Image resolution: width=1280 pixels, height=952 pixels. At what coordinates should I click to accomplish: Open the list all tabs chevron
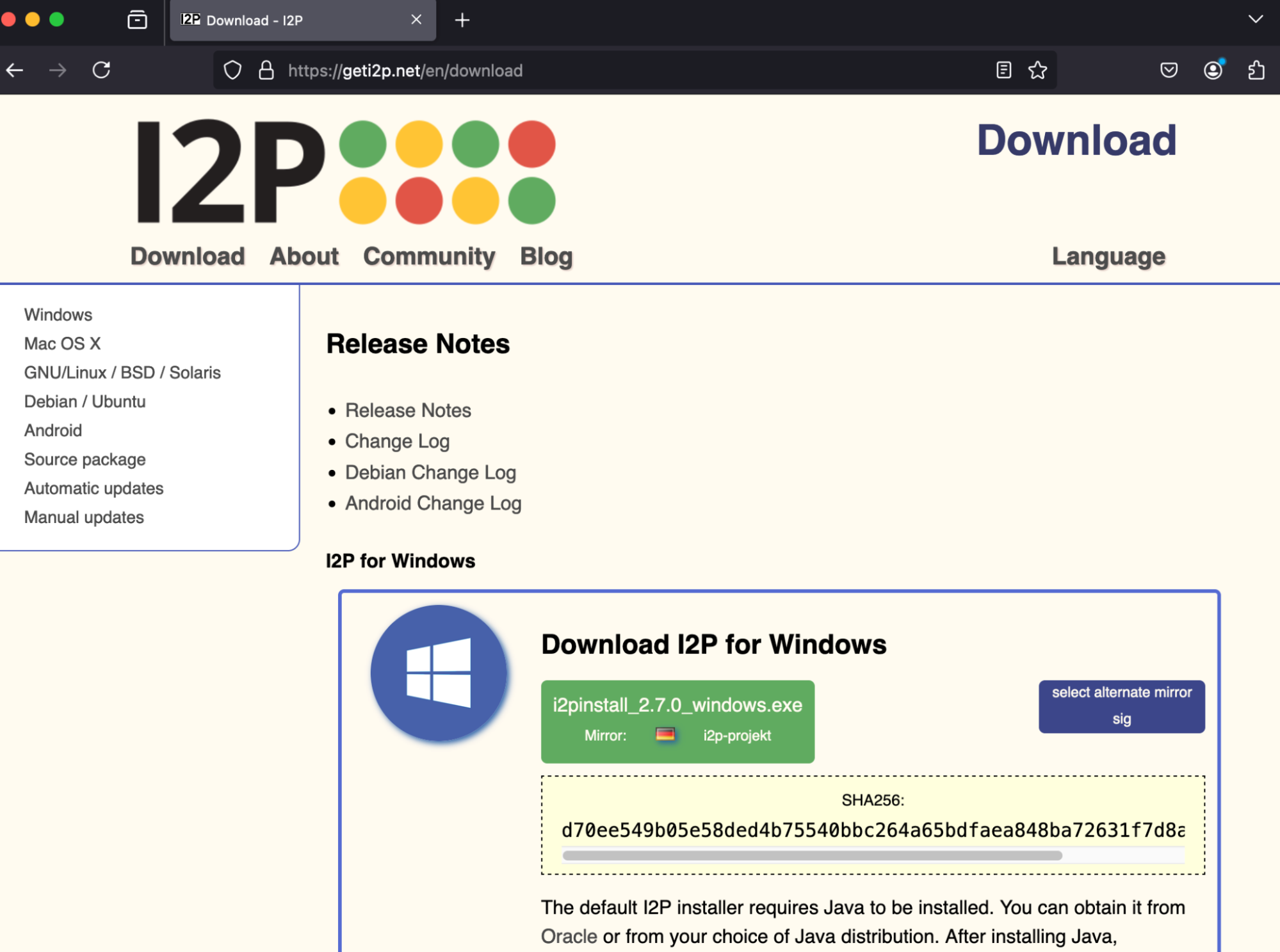tap(1255, 19)
